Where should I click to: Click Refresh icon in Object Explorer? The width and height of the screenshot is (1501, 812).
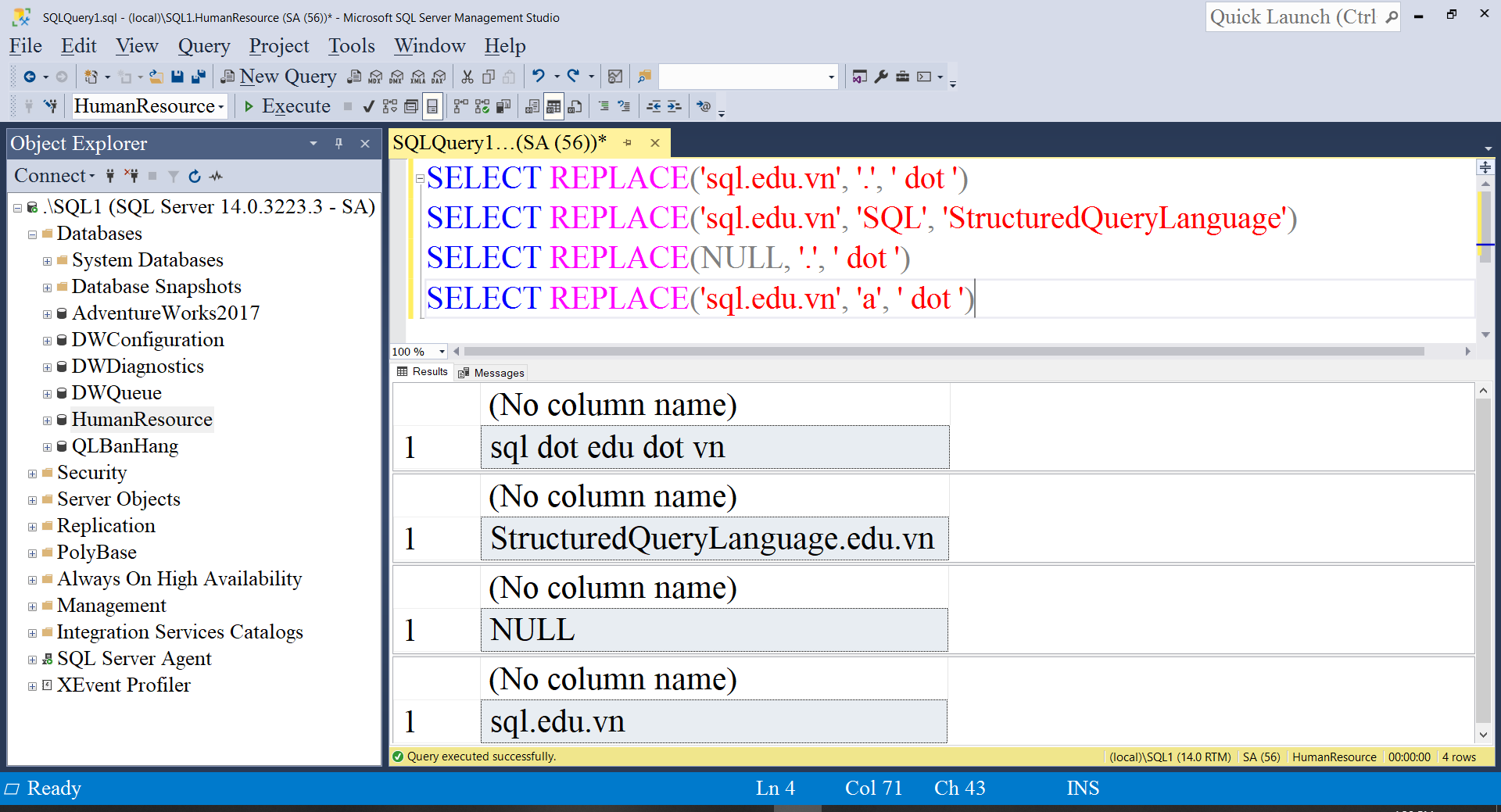[195, 176]
